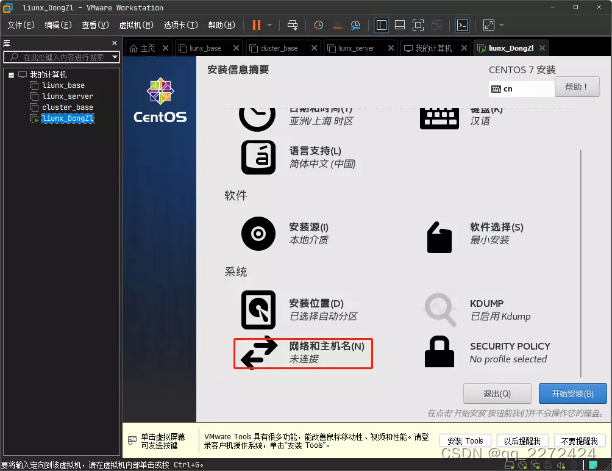612x471 pixels.
Task: Open the library search filter dropdown arrow
Action: click(115, 57)
